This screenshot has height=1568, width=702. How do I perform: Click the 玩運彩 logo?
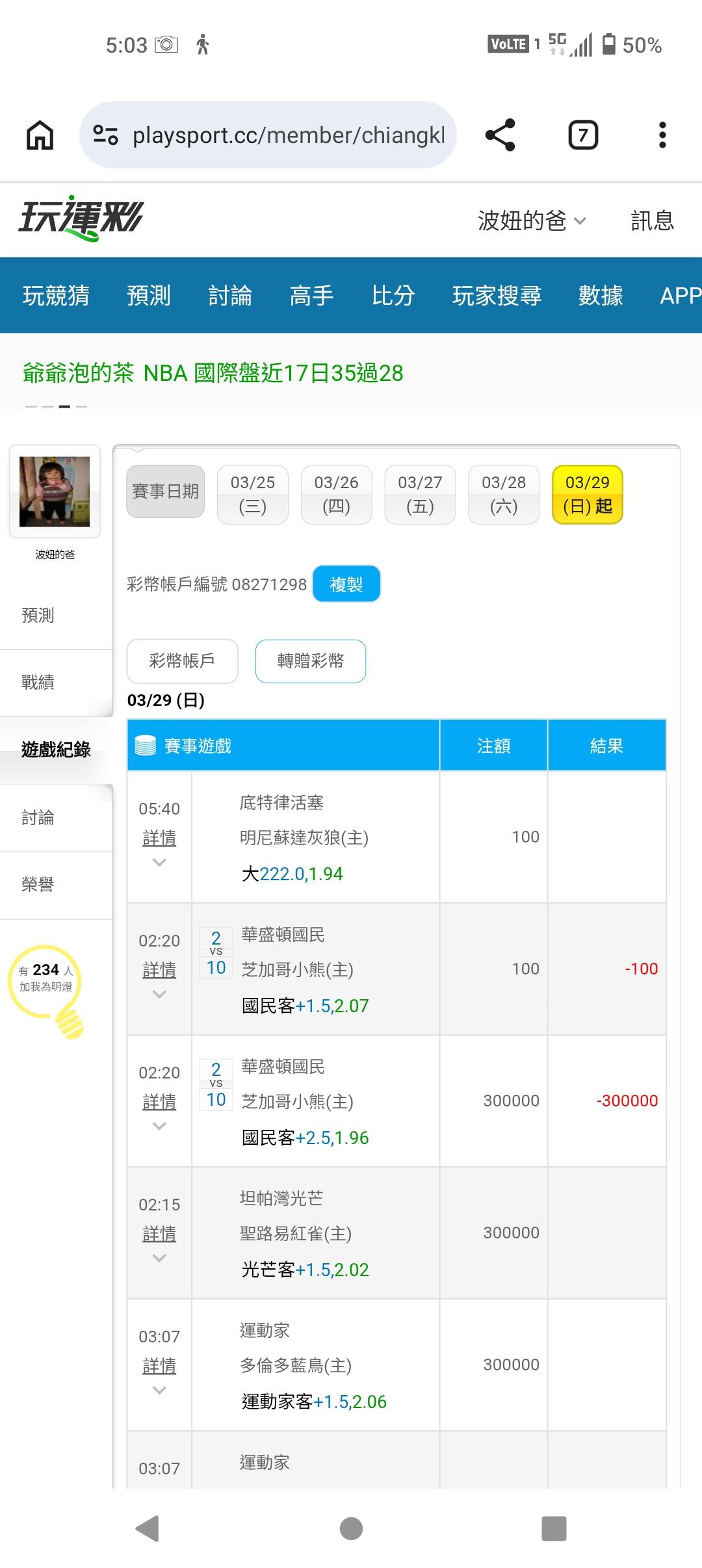tap(81, 218)
